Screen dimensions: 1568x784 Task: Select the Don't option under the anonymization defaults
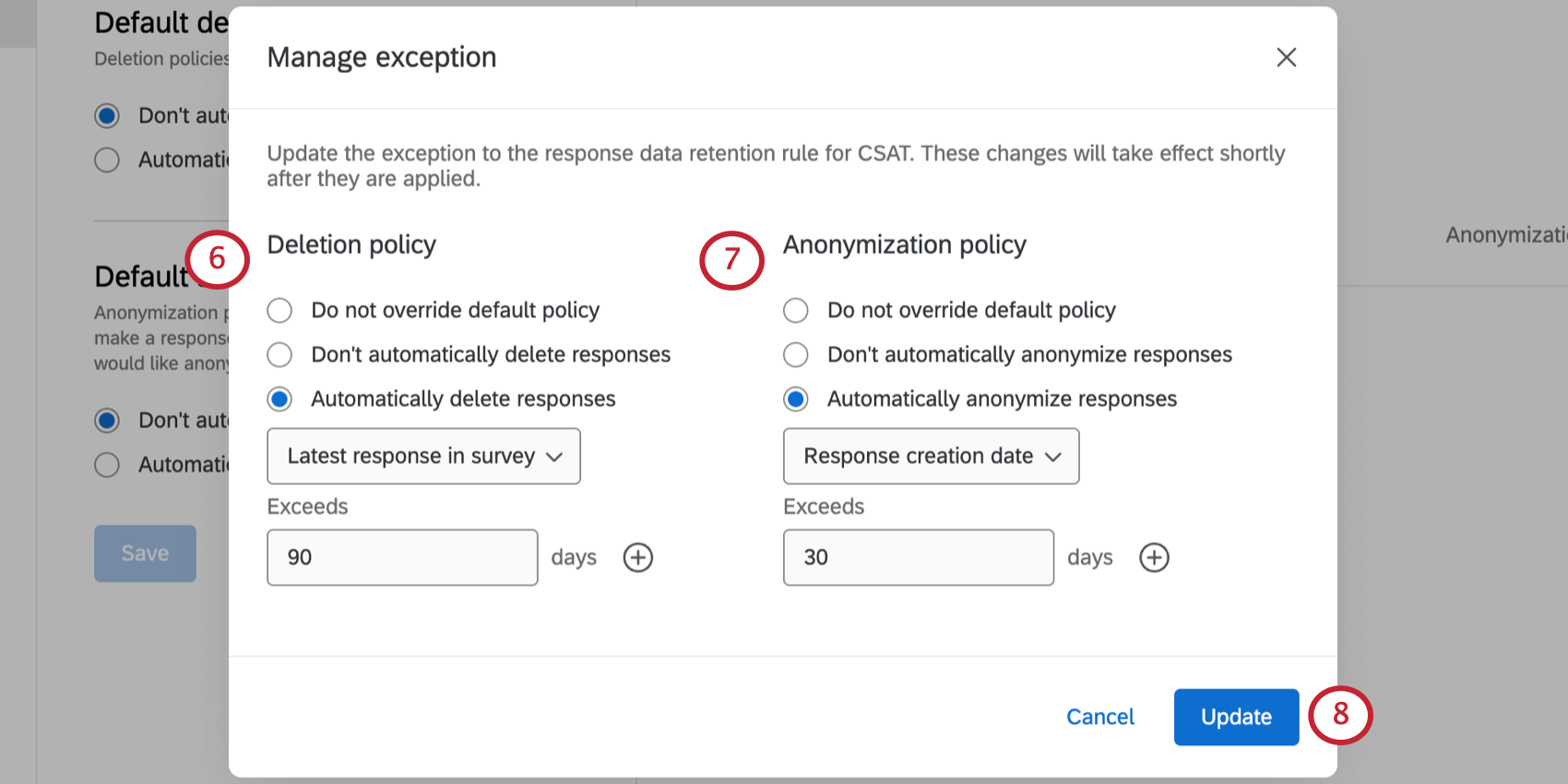(x=106, y=420)
